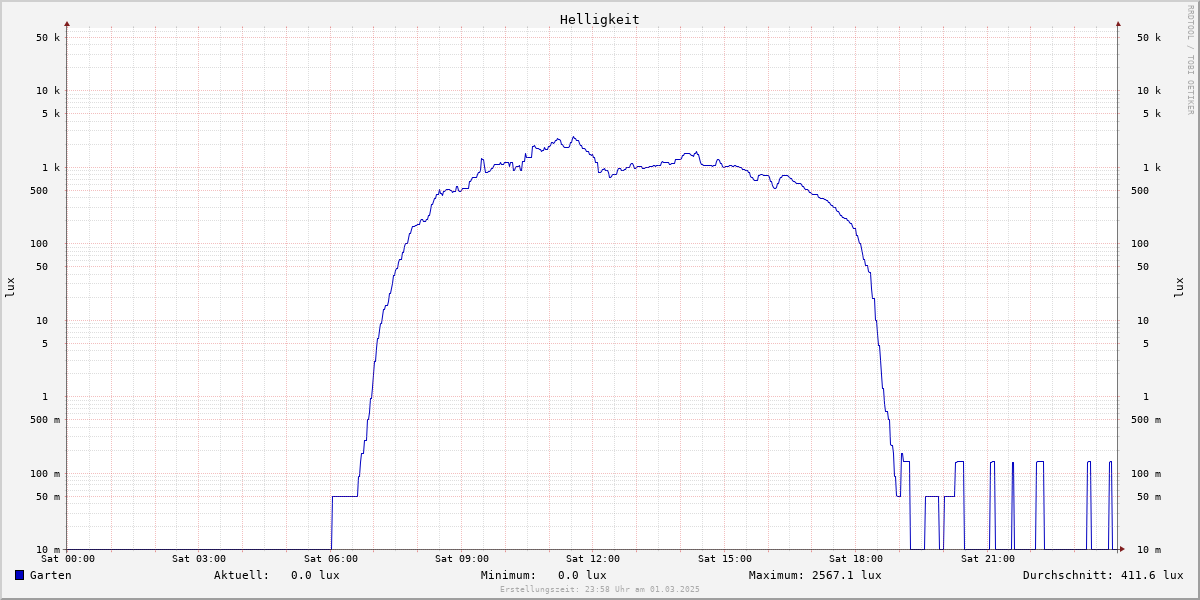Click the Sat 18:00 time axis label

click(856, 559)
